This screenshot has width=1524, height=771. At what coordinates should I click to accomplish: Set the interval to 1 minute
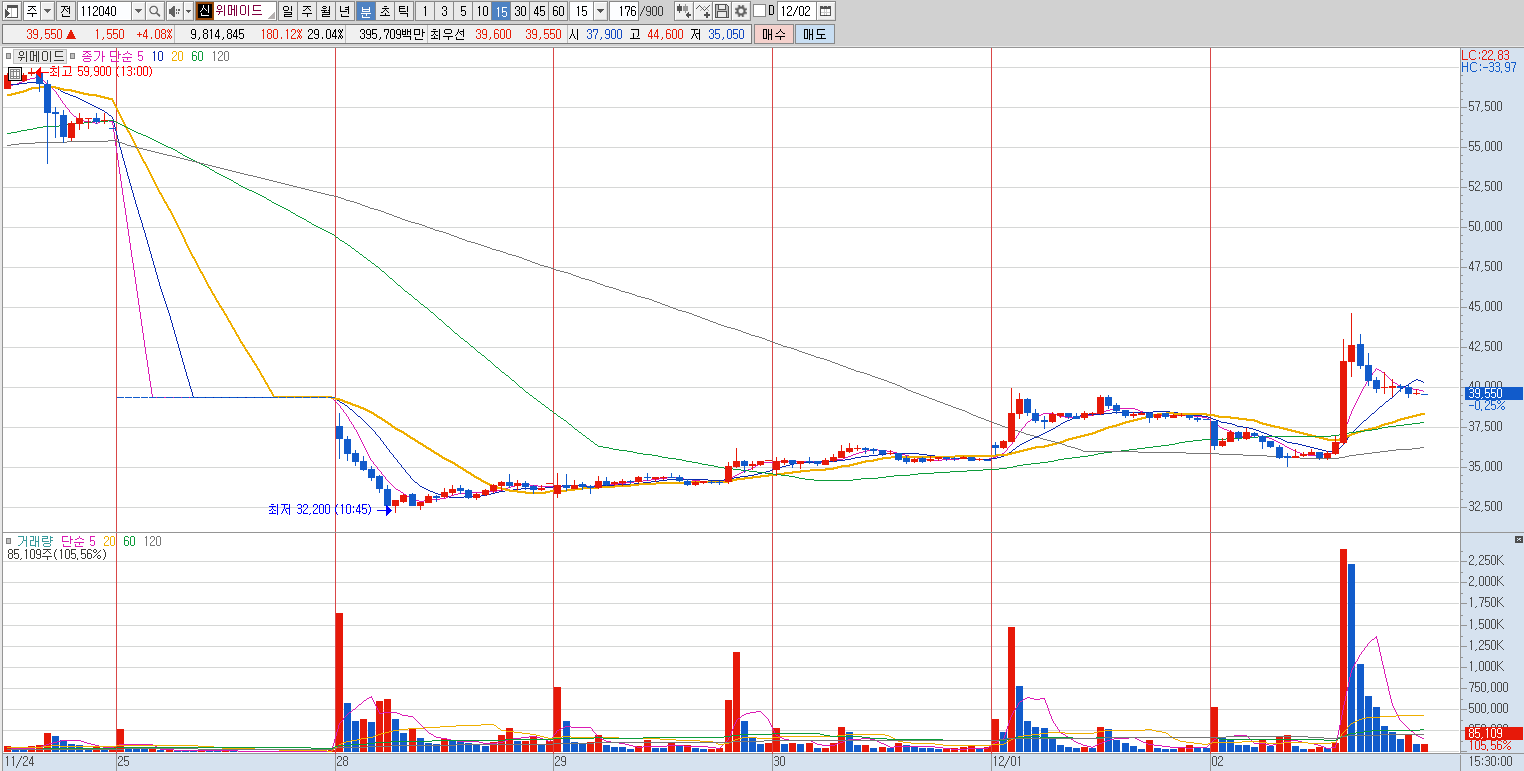(424, 11)
